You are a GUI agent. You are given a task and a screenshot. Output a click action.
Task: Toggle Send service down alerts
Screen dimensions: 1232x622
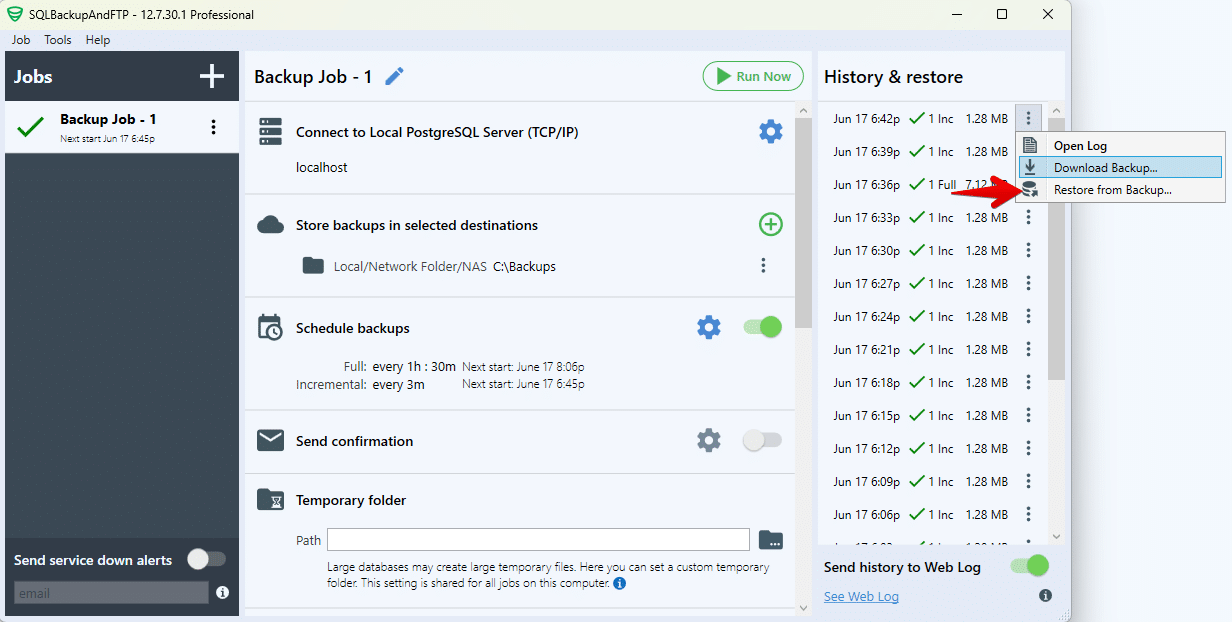click(207, 559)
